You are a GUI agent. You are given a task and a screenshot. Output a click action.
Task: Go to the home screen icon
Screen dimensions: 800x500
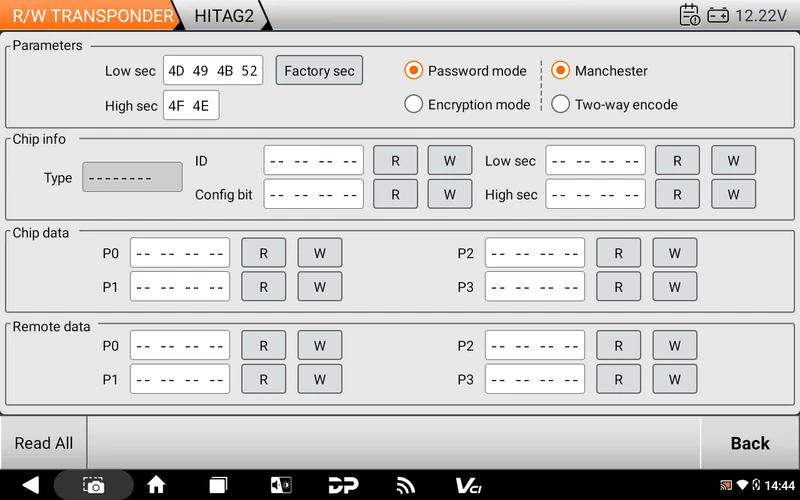156,485
